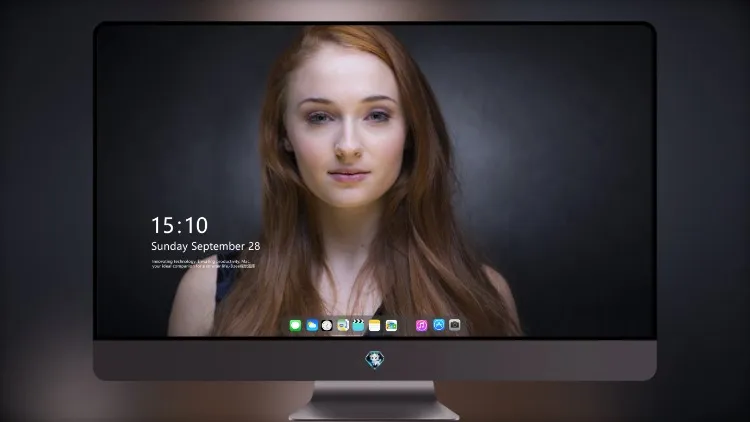Launch the clapperboard video app
The width and height of the screenshot is (750, 422).
[358, 326]
